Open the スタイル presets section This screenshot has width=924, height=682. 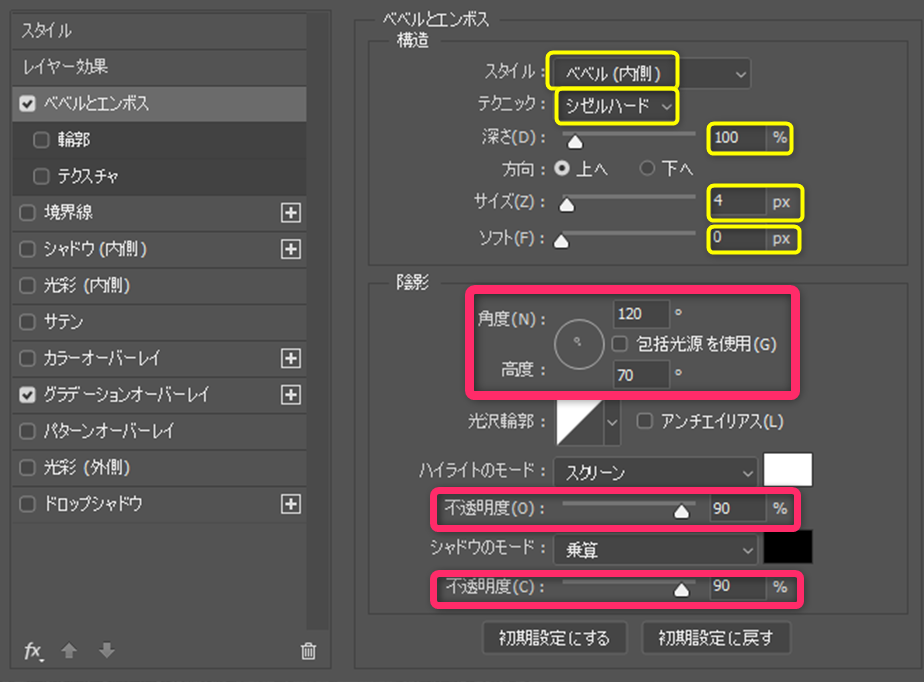159,31
